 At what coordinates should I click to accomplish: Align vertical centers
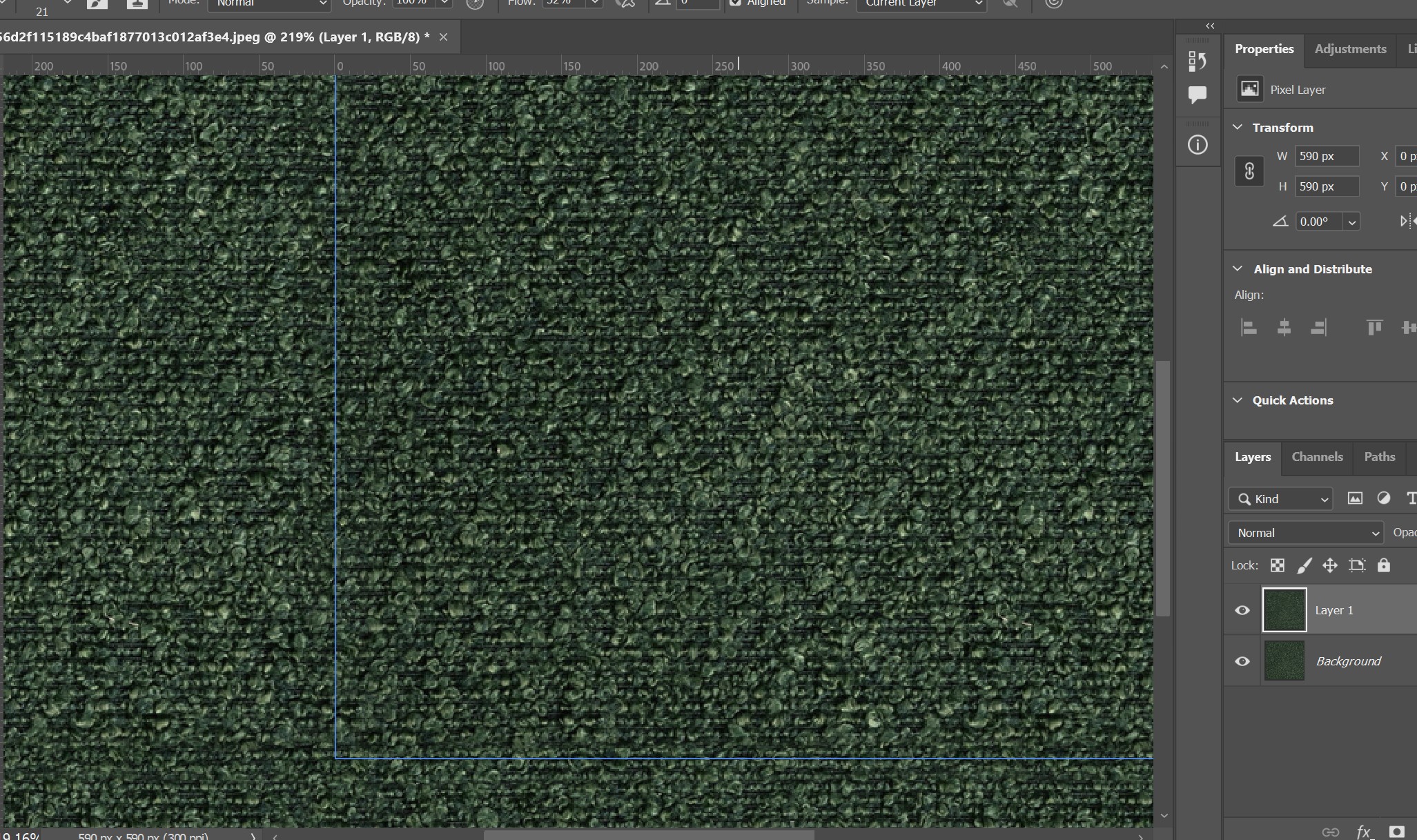pyautogui.click(x=1409, y=327)
